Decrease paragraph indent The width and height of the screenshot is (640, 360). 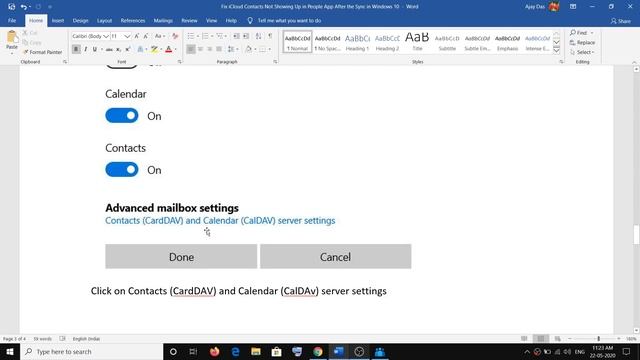click(236, 36)
